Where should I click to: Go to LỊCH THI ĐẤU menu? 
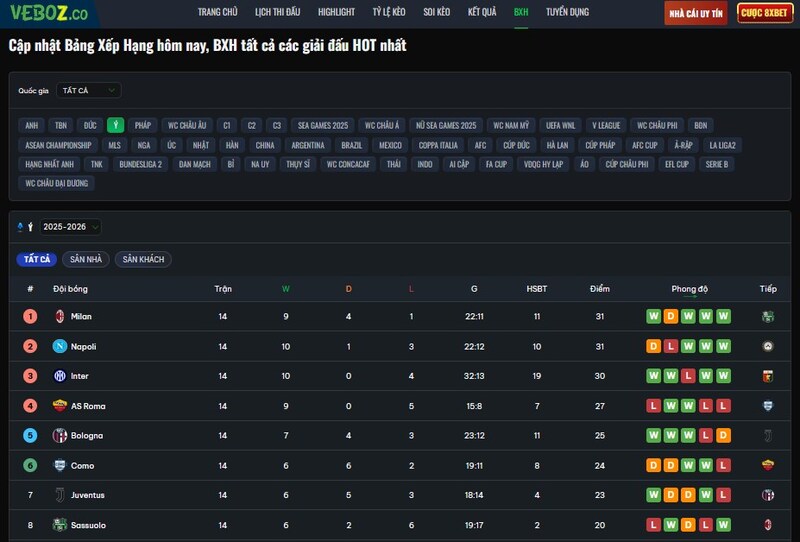(x=277, y=12)
